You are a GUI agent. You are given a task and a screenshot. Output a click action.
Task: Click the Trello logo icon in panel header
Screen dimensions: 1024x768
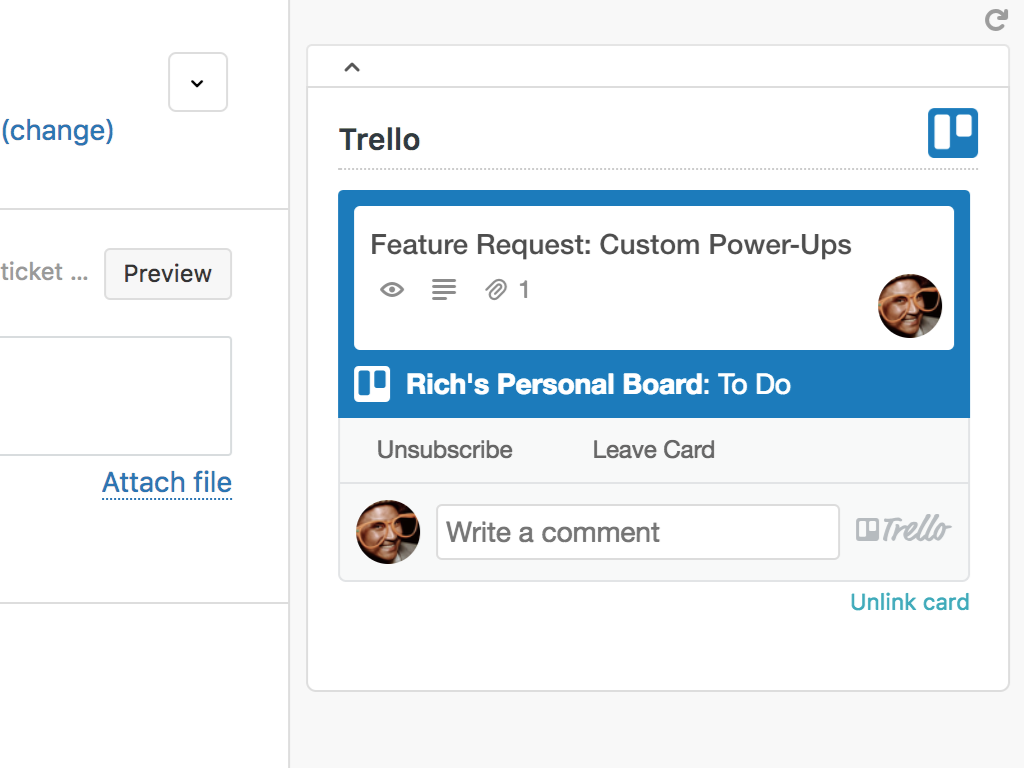point(952,132)
